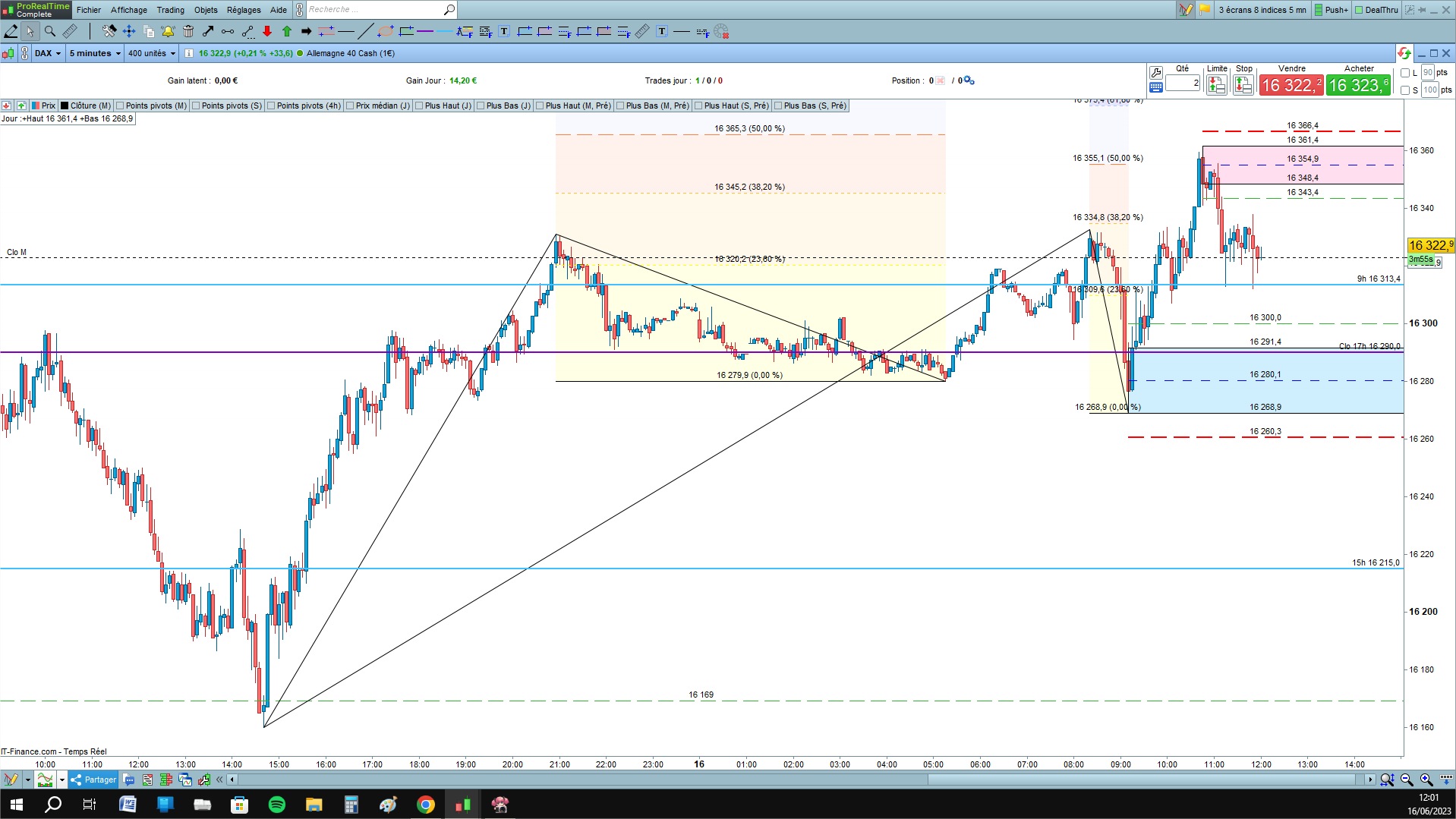Open the DAX instrument dropdown
1456x819 pixels.
pos(47,53)
